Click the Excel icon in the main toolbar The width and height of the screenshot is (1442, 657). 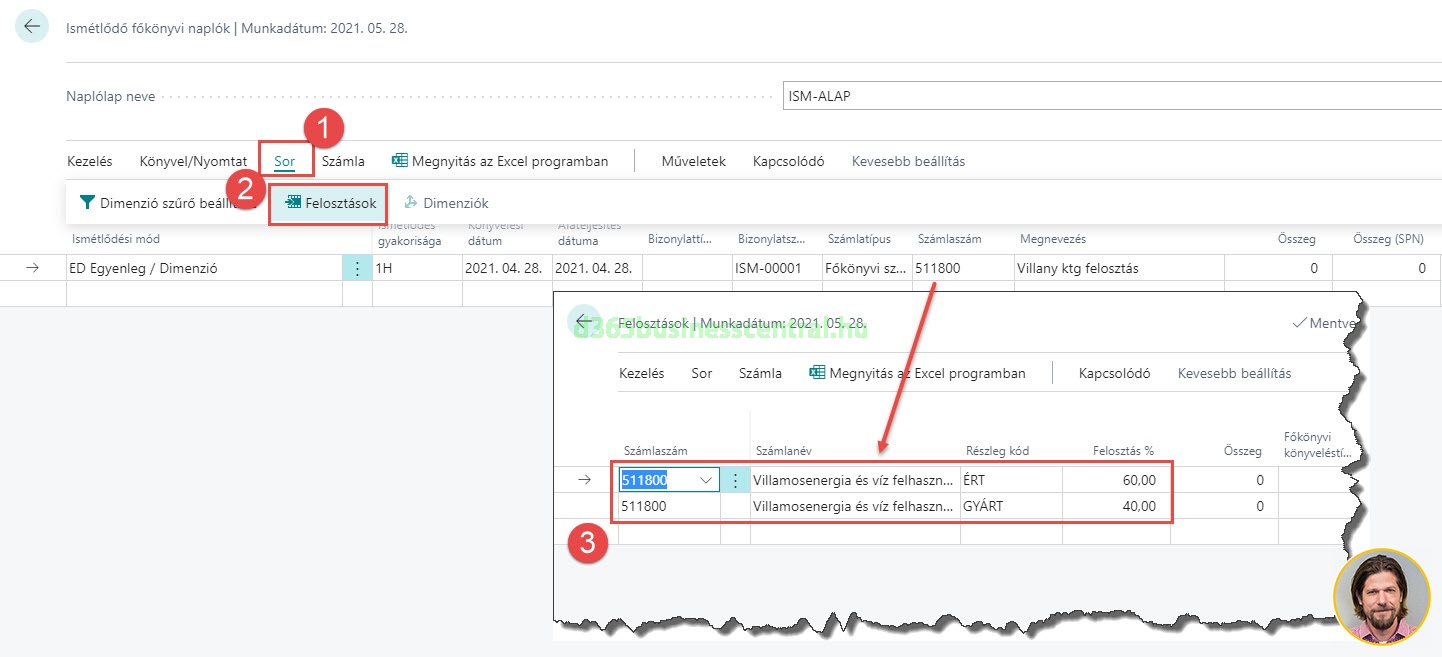pyautogui.click(x=400, y=161)
